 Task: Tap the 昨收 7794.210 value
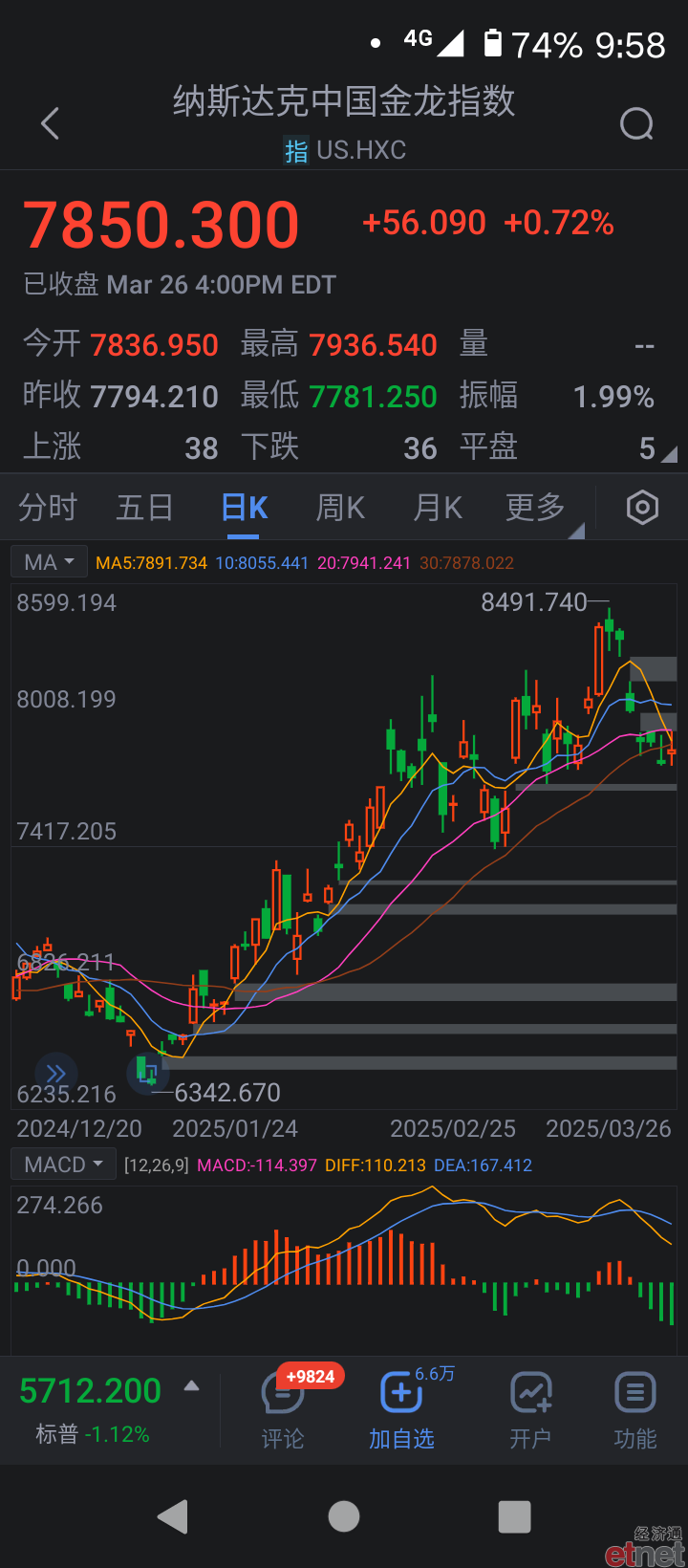point(154,397)
